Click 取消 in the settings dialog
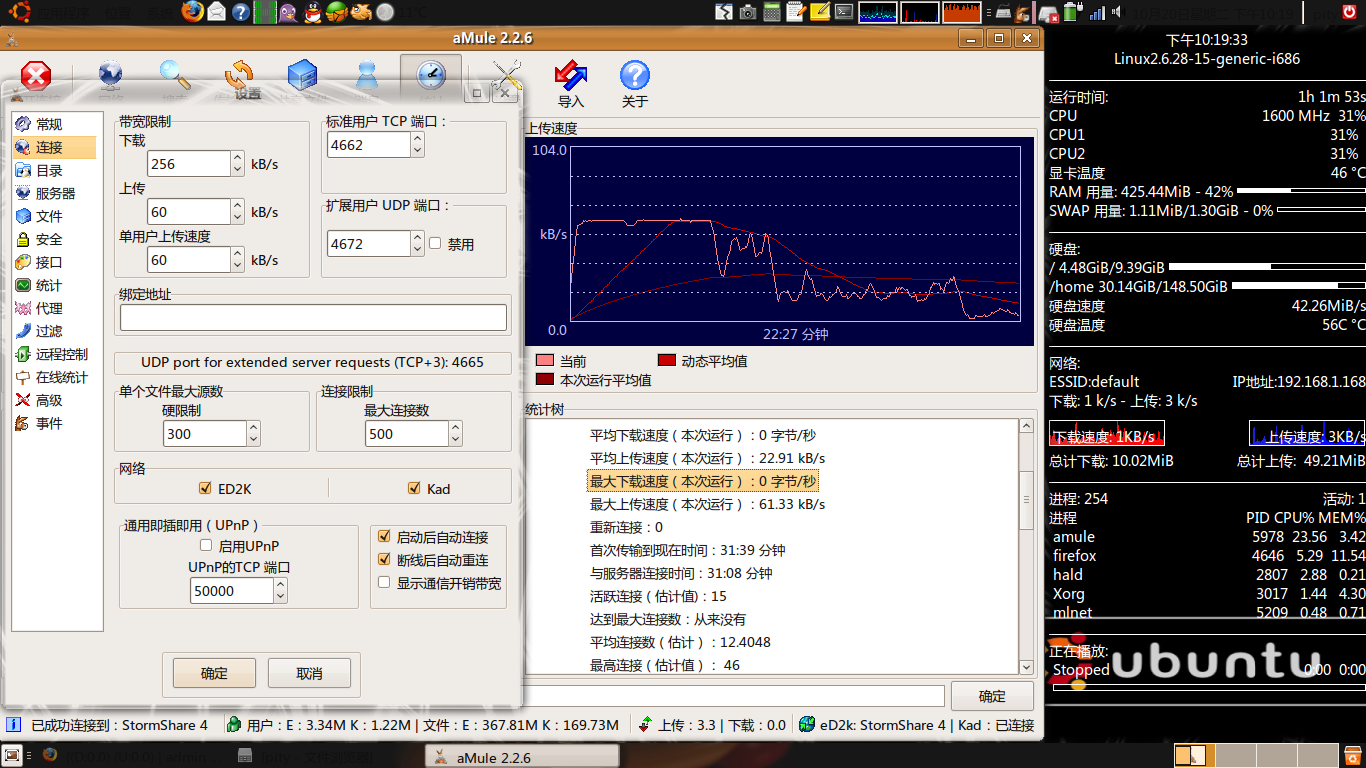1366x768 pixels. 310,673
